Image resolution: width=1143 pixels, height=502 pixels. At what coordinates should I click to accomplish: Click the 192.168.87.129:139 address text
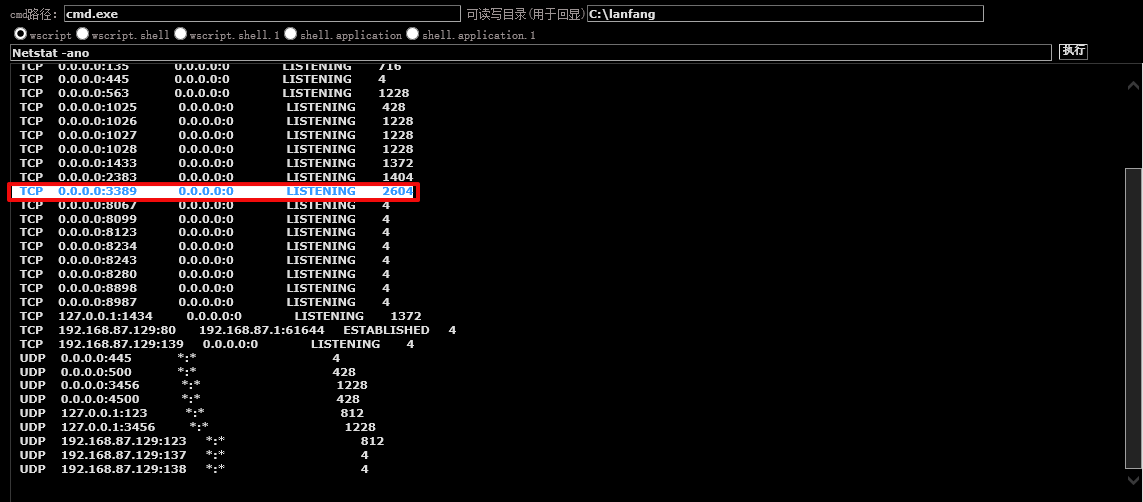pyautogui.click(x=121, y=344)
